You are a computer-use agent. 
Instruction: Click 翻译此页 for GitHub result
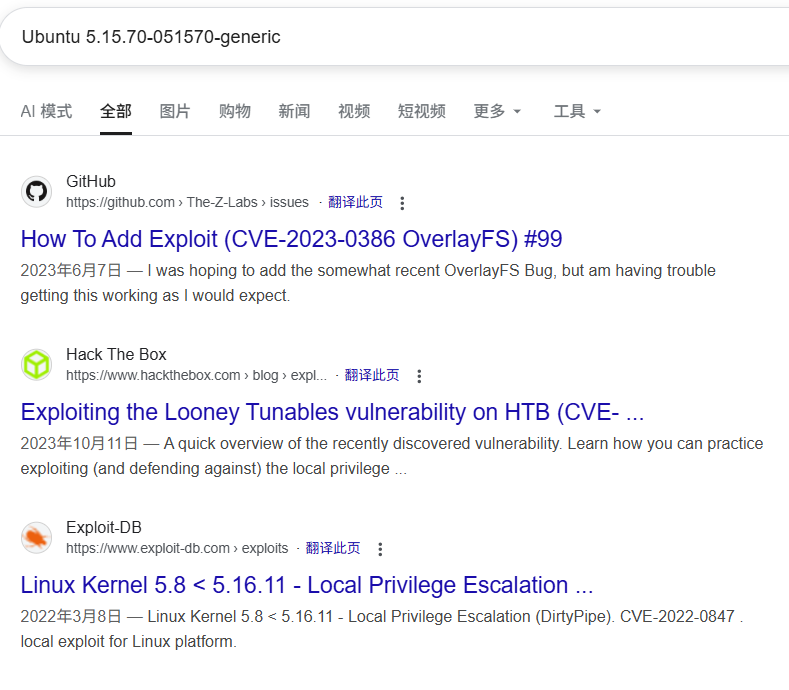pos(355,202)
